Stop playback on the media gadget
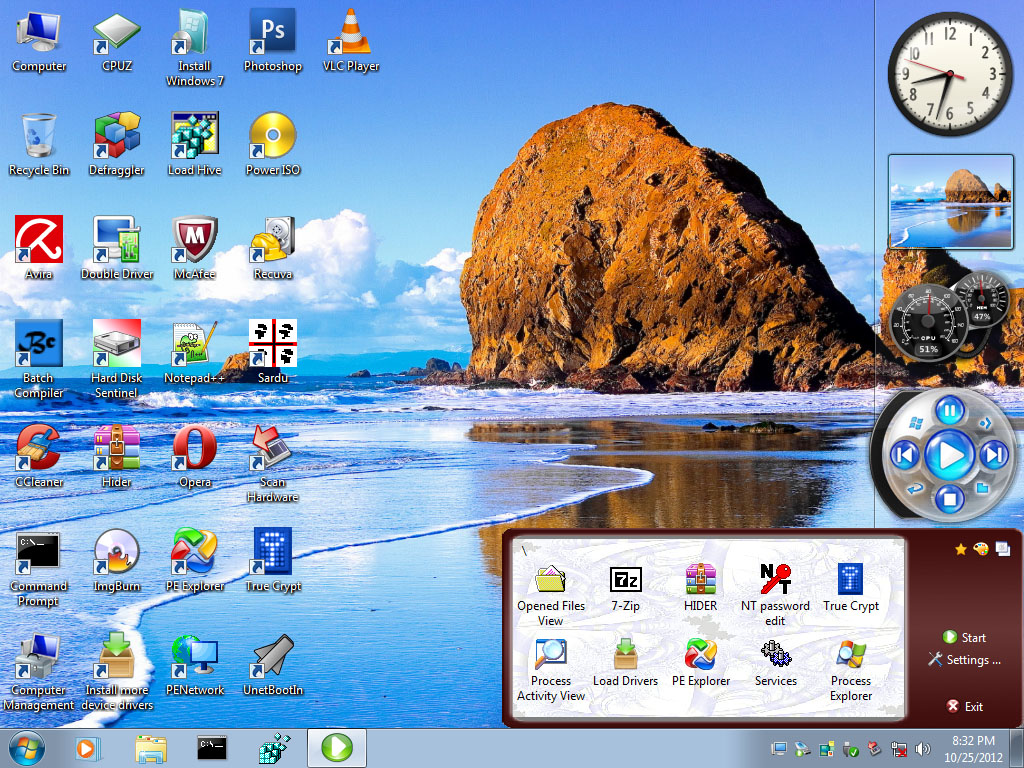Image resolution: width=1024 pixels, height=768 pixels. (949, 498)
